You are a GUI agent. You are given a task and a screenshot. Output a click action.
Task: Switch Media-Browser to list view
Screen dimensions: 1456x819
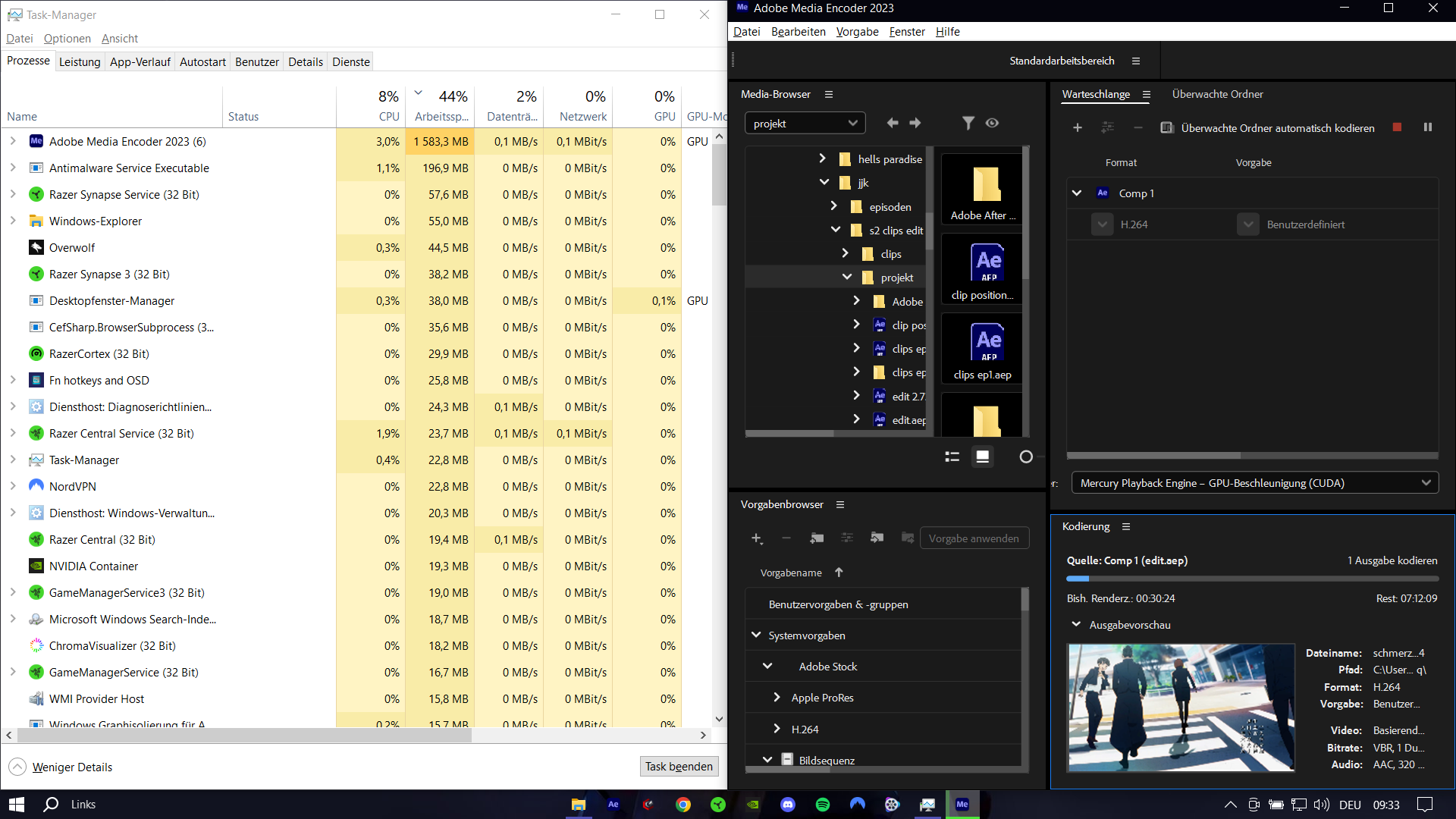click(x=952, y=457)
